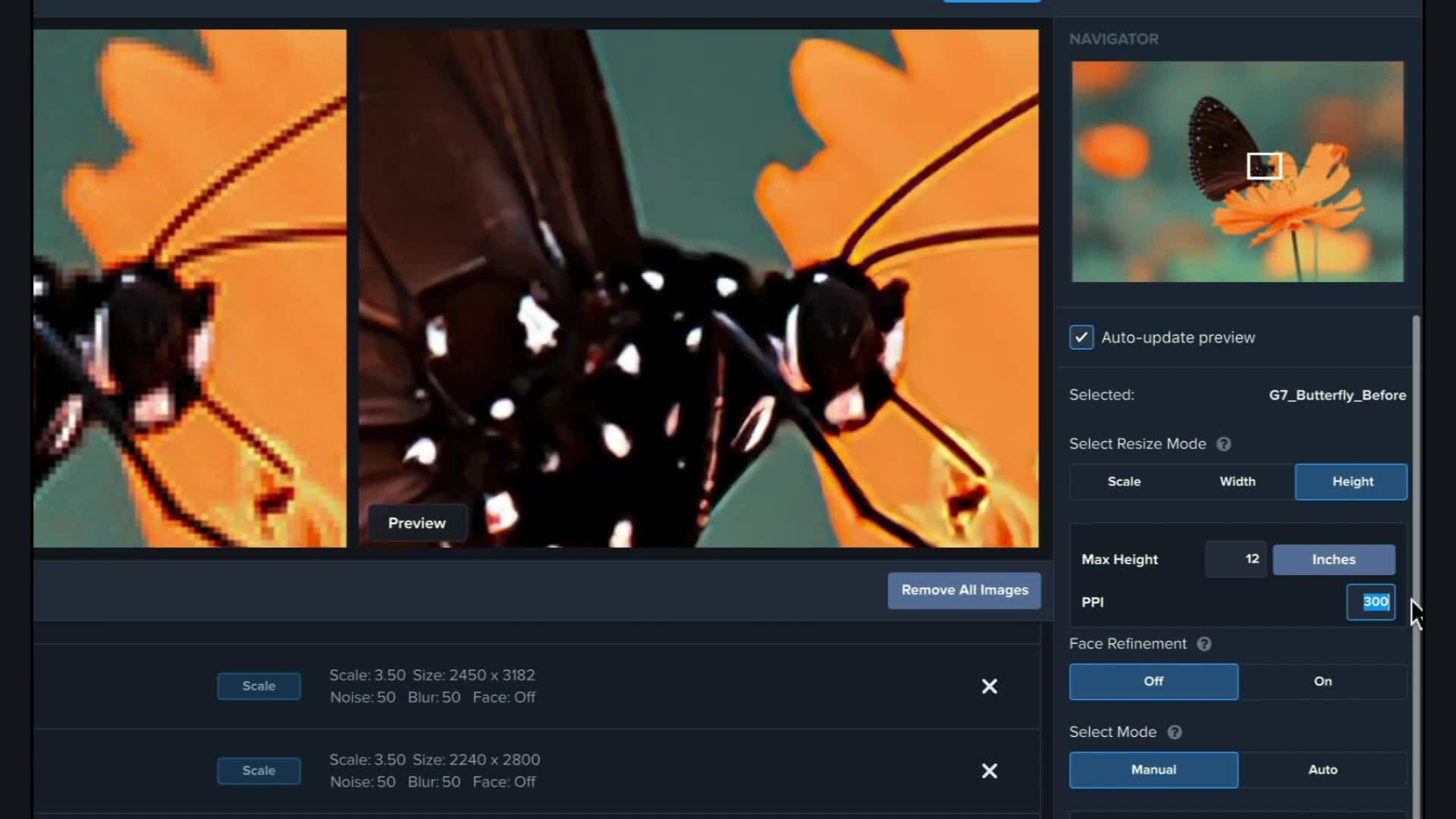Screen dimensions: 1456x819
Task: Remove the 2450 x 3182 image row
Action: click(x=989, y=686)
